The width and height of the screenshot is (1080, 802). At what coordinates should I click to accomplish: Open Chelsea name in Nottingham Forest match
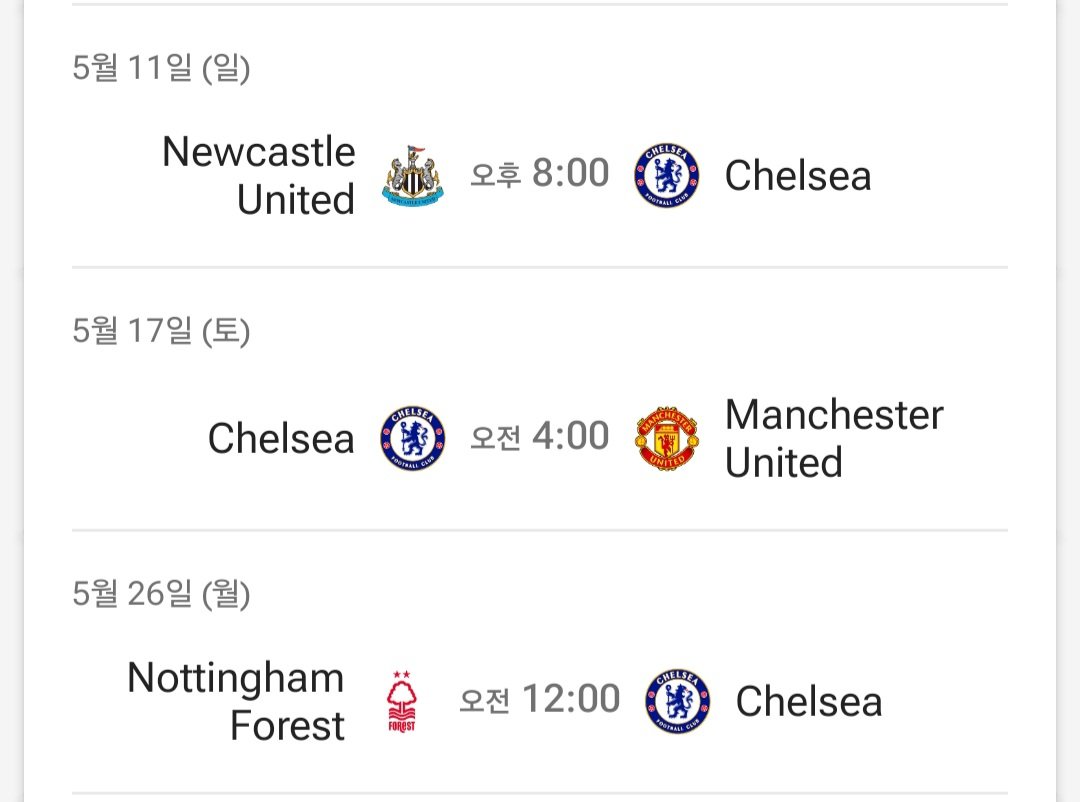[809, 701]
